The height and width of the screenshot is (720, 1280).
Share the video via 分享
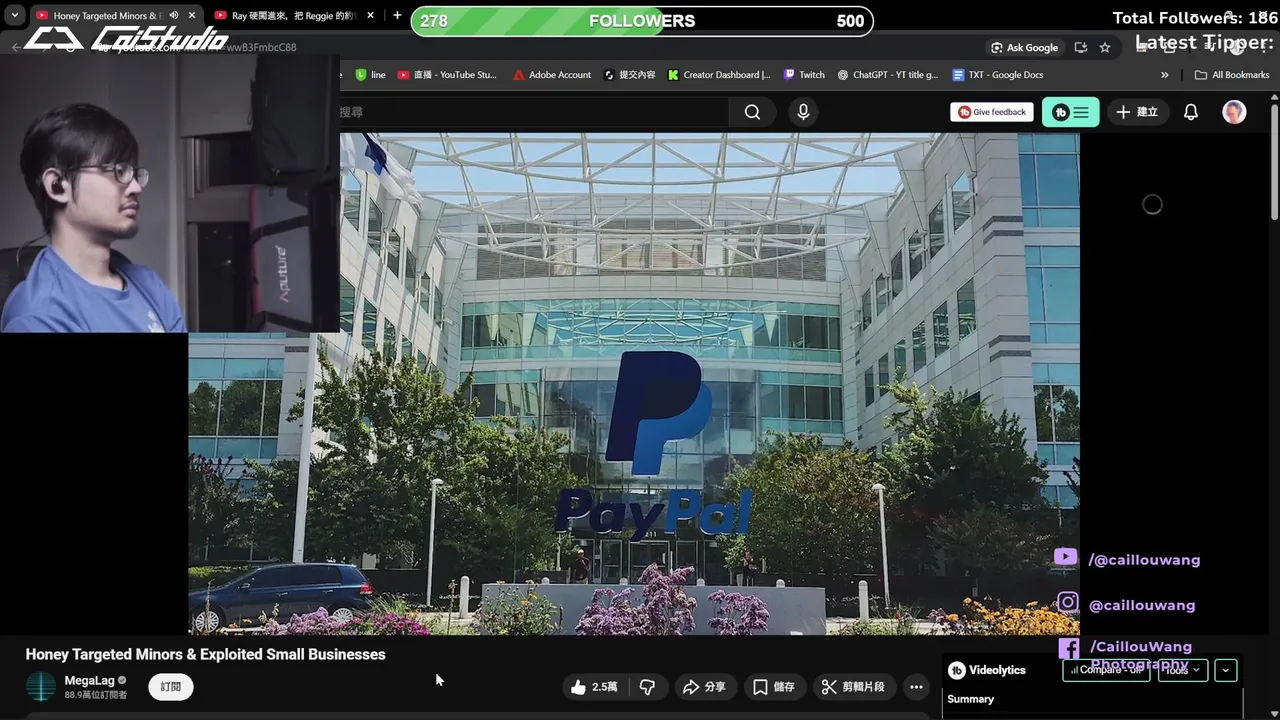(x=704, y=687)
